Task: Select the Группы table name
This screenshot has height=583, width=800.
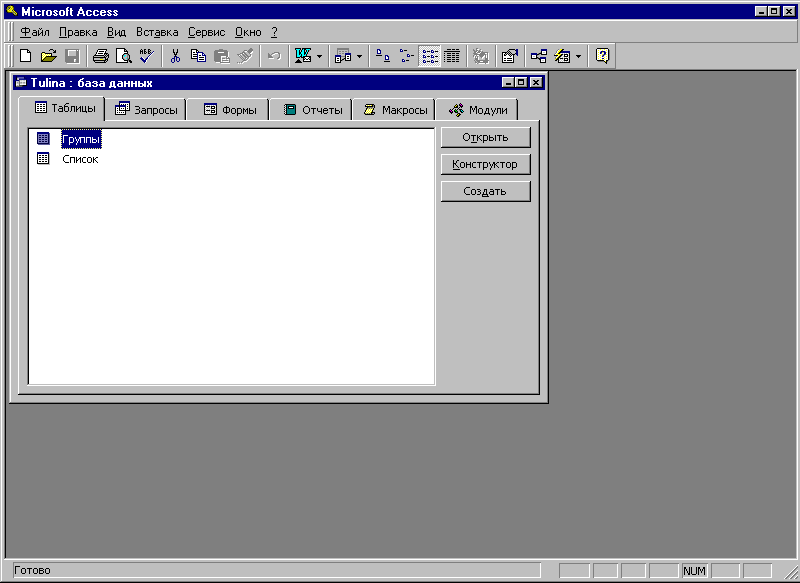Action: (x=81, y=139)
